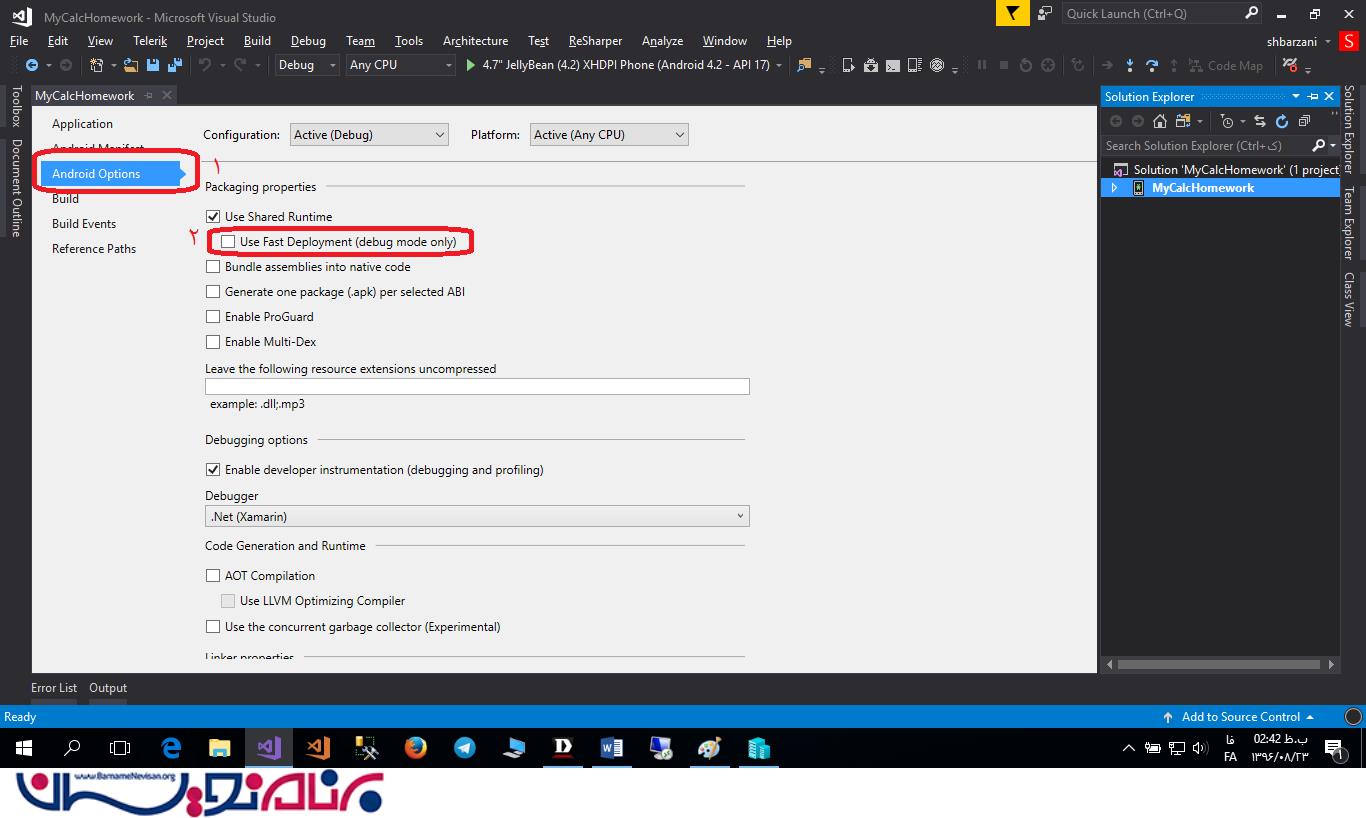Click the Refresh icon in Solution Explorer
Image resolution: width=1366 pixels, height=818 pixels.
point(1282,121)
